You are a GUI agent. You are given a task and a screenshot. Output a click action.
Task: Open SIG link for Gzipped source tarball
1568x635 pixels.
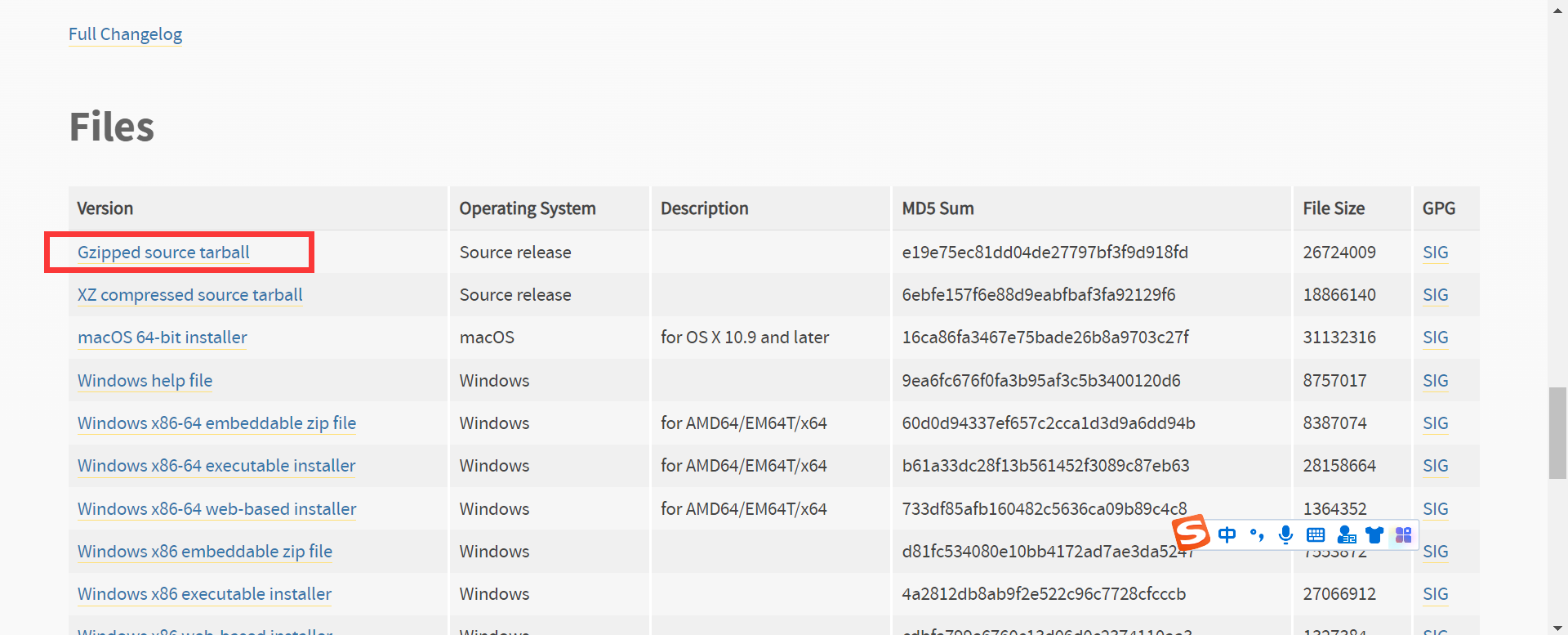(1435, 253)
